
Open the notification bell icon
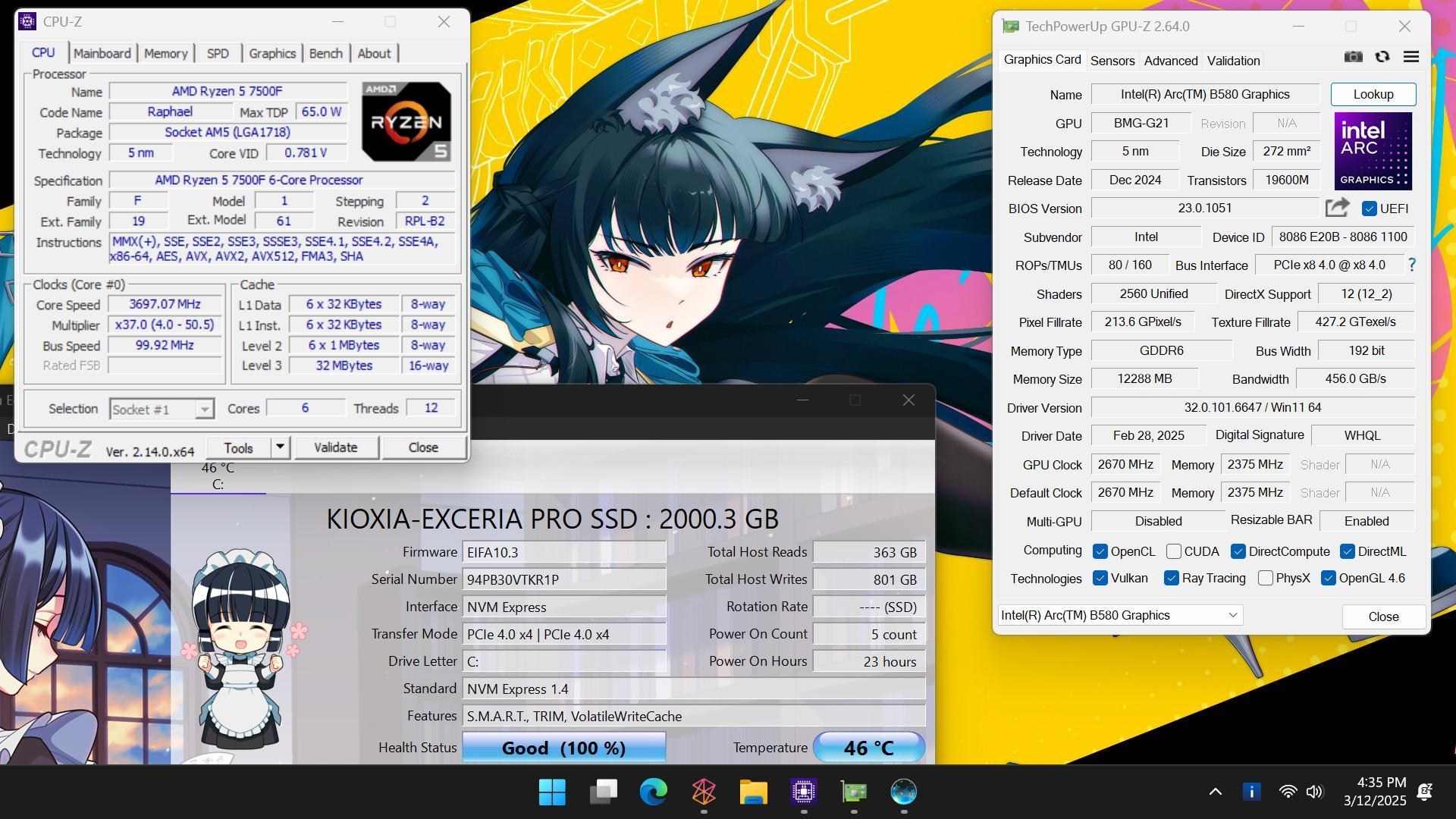1424,792
